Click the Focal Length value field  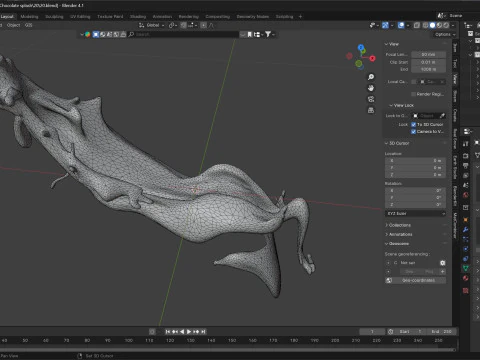click(x=428, y=54)
